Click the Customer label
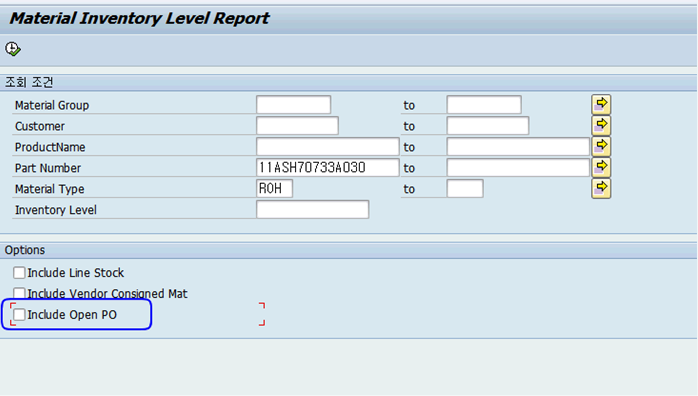 point(40,126)
